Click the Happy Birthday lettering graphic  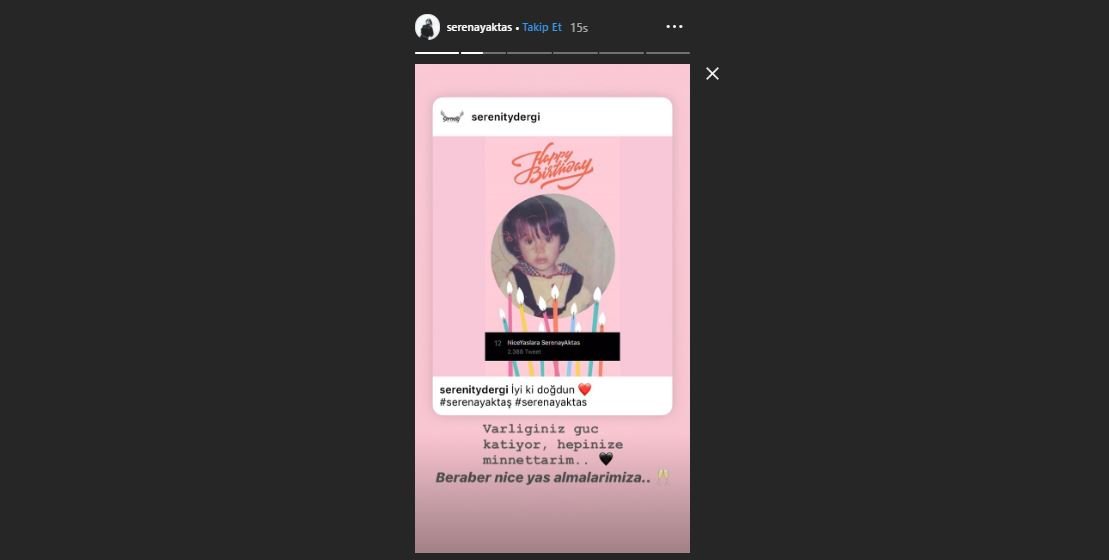(x=552, y=165)
